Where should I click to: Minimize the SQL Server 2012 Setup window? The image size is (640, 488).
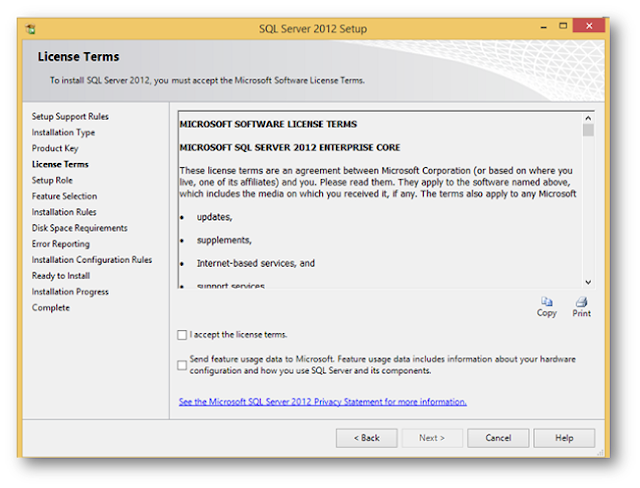coord(544,27)
